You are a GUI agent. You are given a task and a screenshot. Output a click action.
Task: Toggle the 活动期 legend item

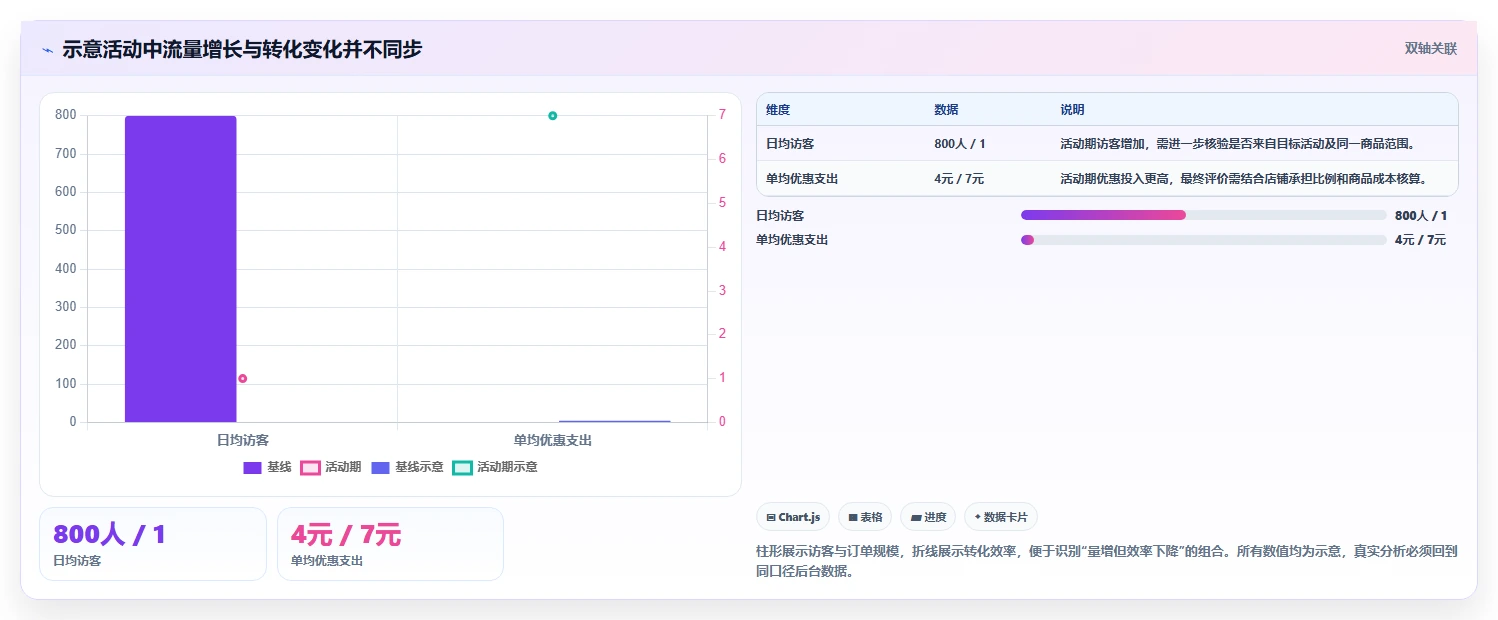point(331,467)
